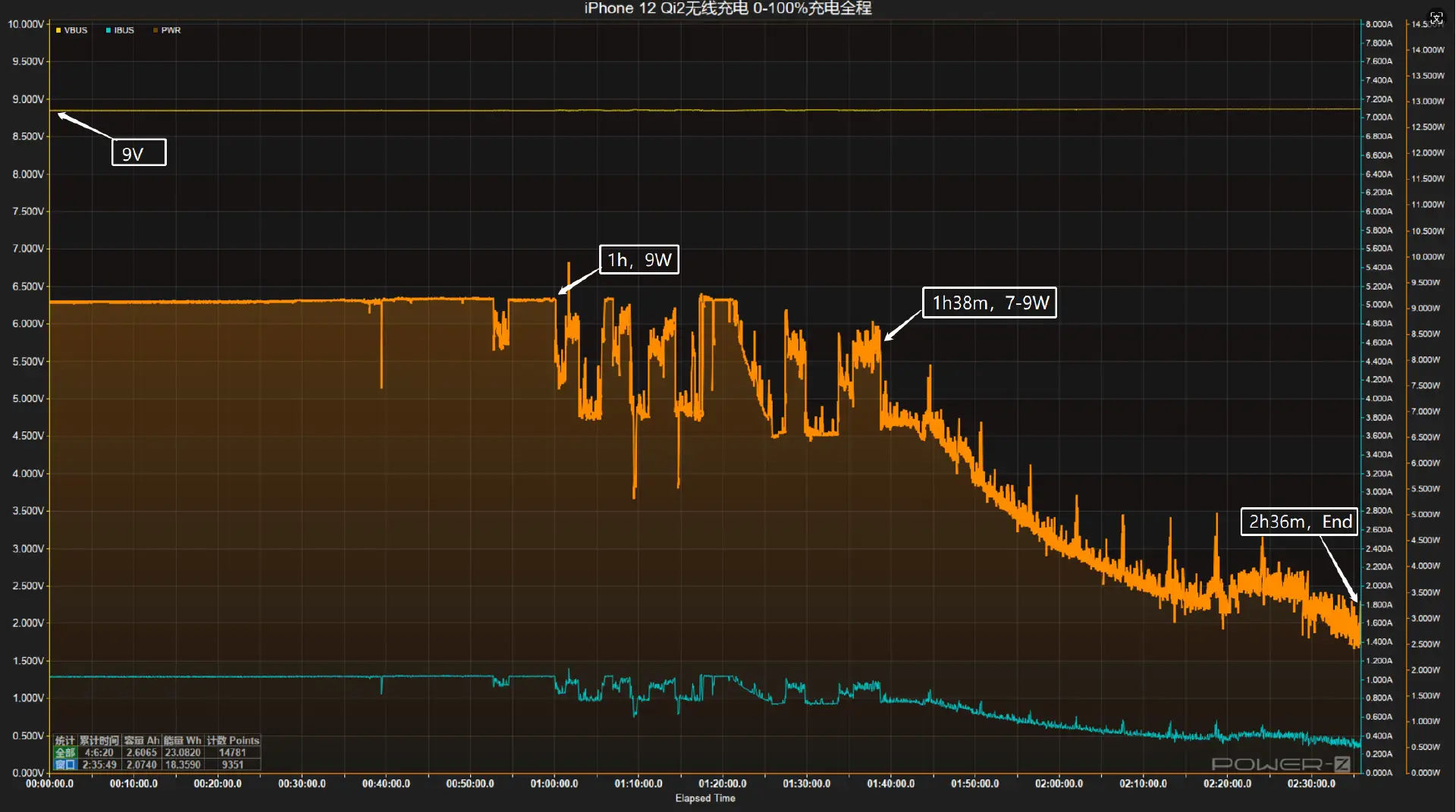Click the 累计时间 column header
1456x812 pixels.
coord(99,741)
